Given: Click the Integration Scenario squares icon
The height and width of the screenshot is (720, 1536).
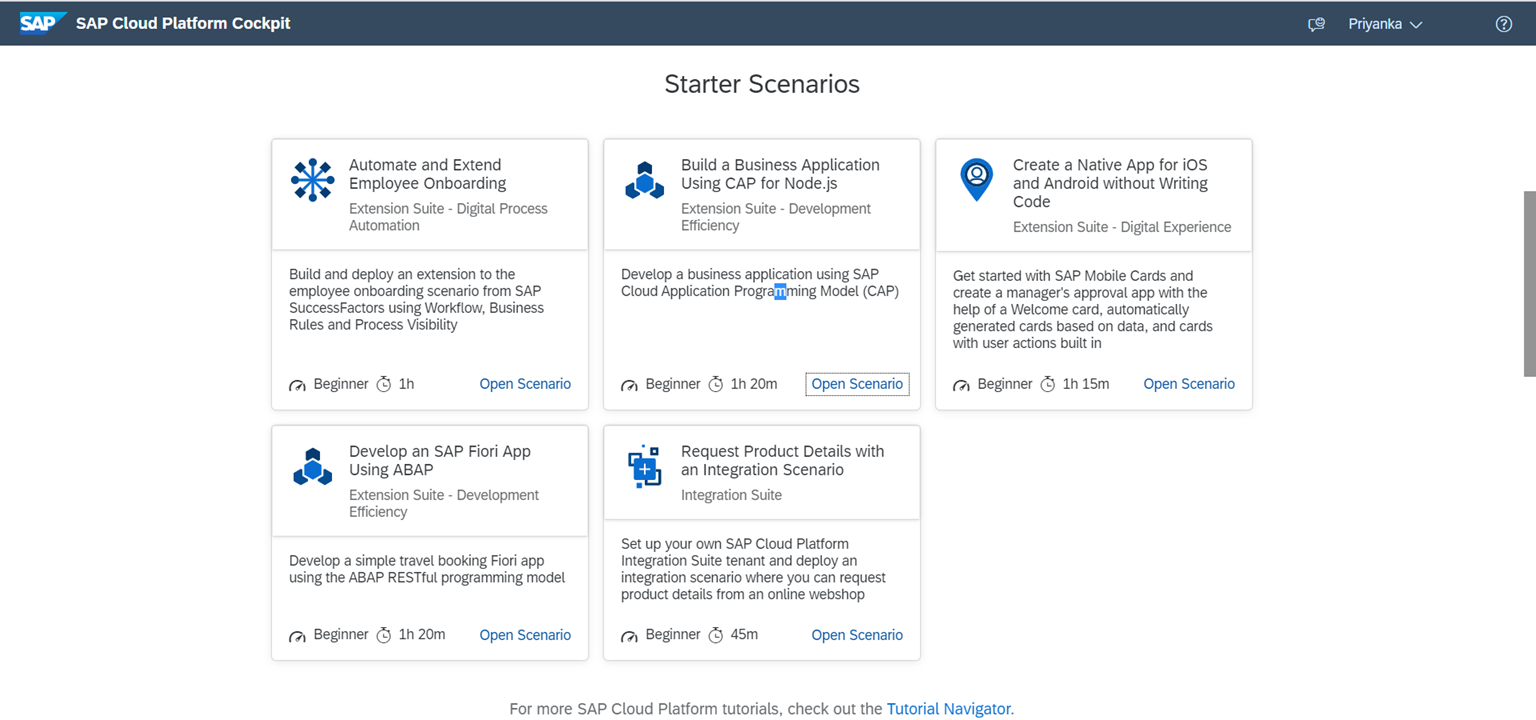Looking at the screenshot, I should [644, 466].
